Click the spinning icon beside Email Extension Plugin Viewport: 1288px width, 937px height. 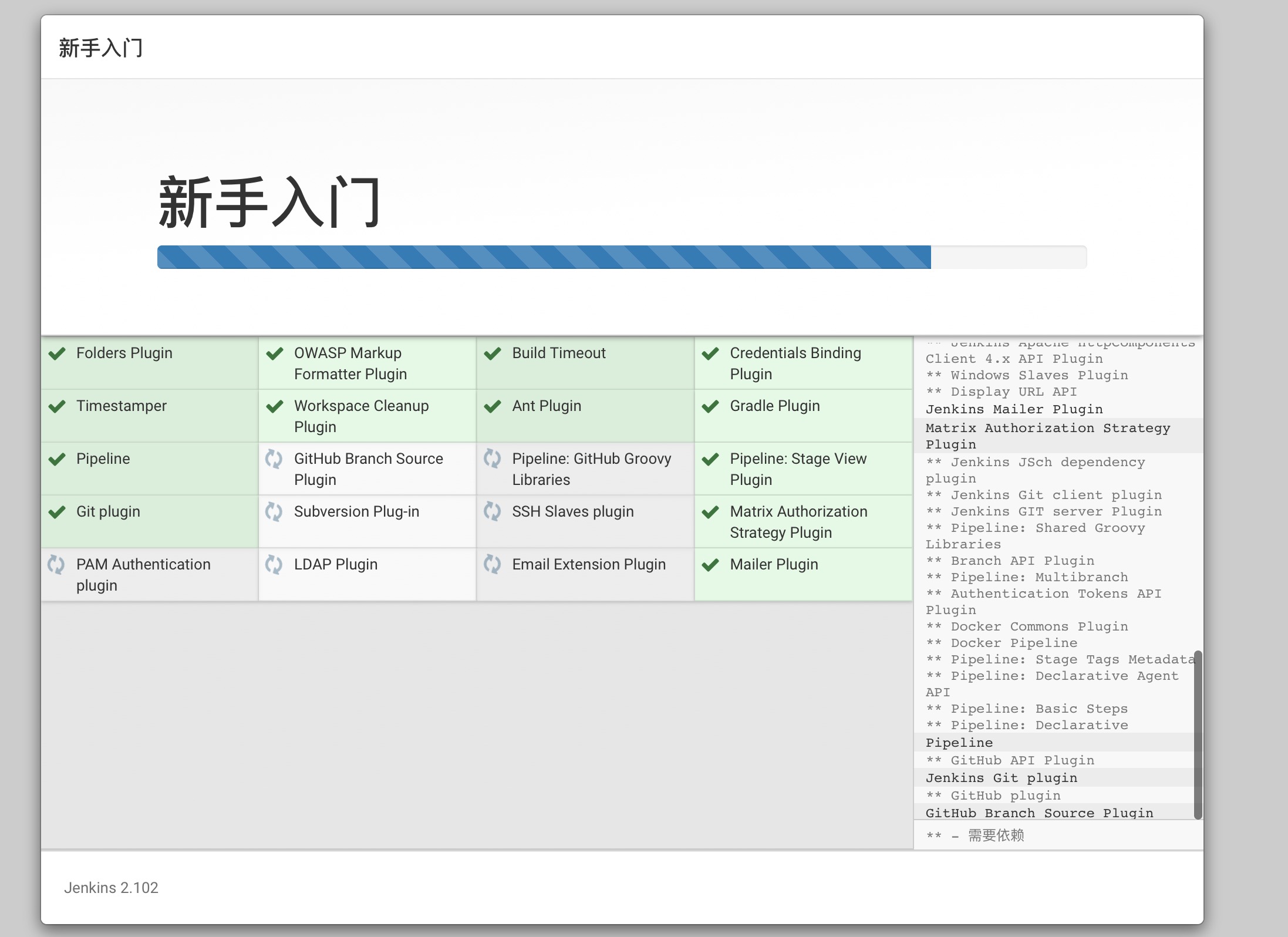(492, 565)
